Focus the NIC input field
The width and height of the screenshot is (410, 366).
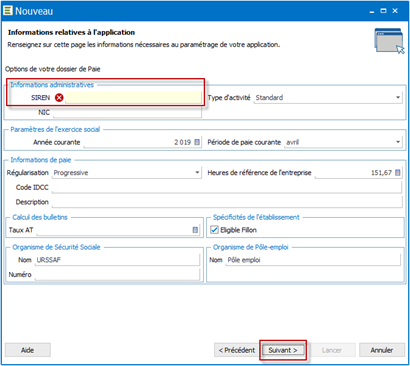(127, 112)
